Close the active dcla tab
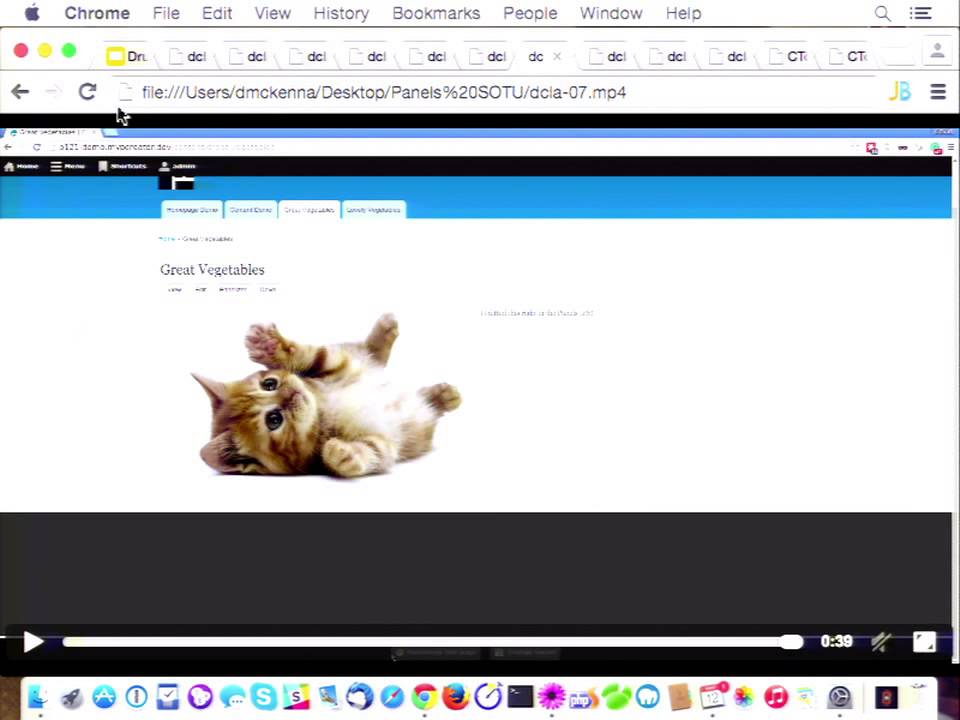 point(557,56)
